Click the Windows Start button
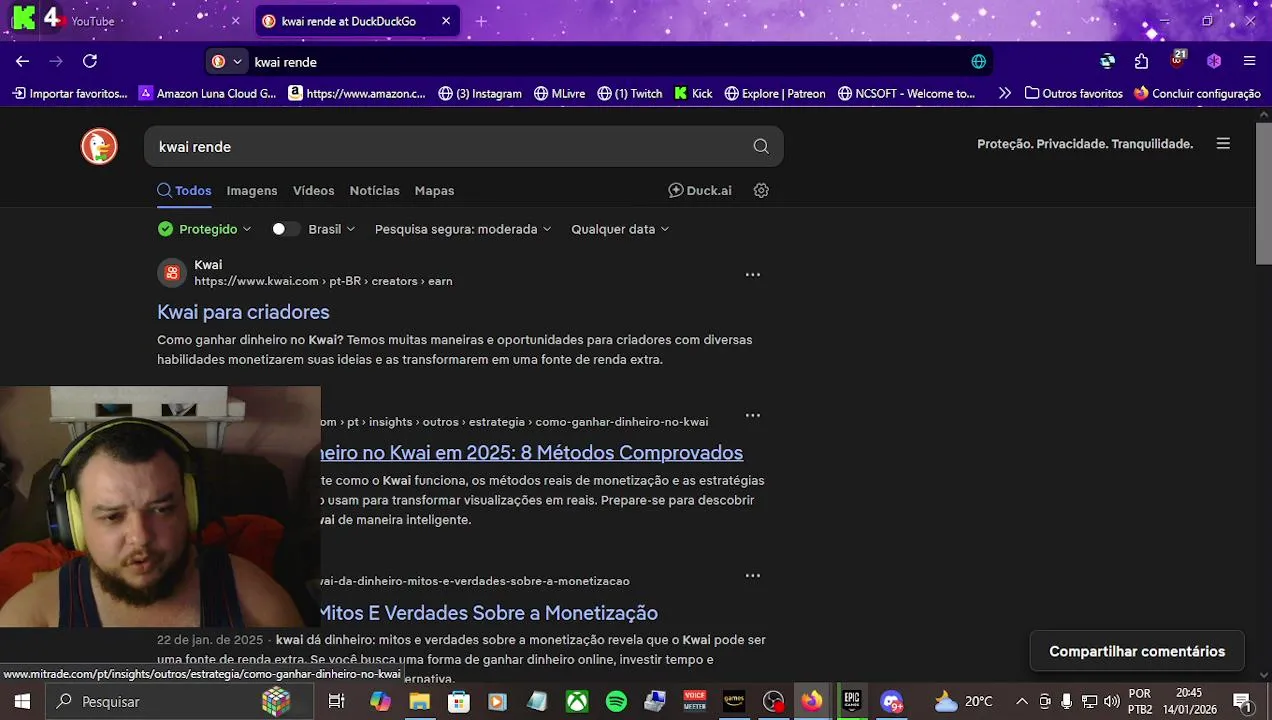 [x=22, y=702]
